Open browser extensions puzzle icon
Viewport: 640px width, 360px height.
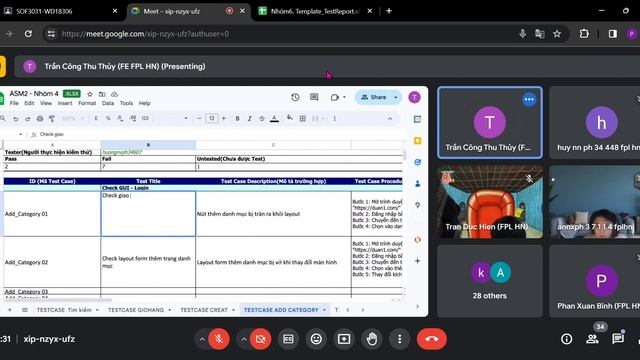tap(584, 34)
